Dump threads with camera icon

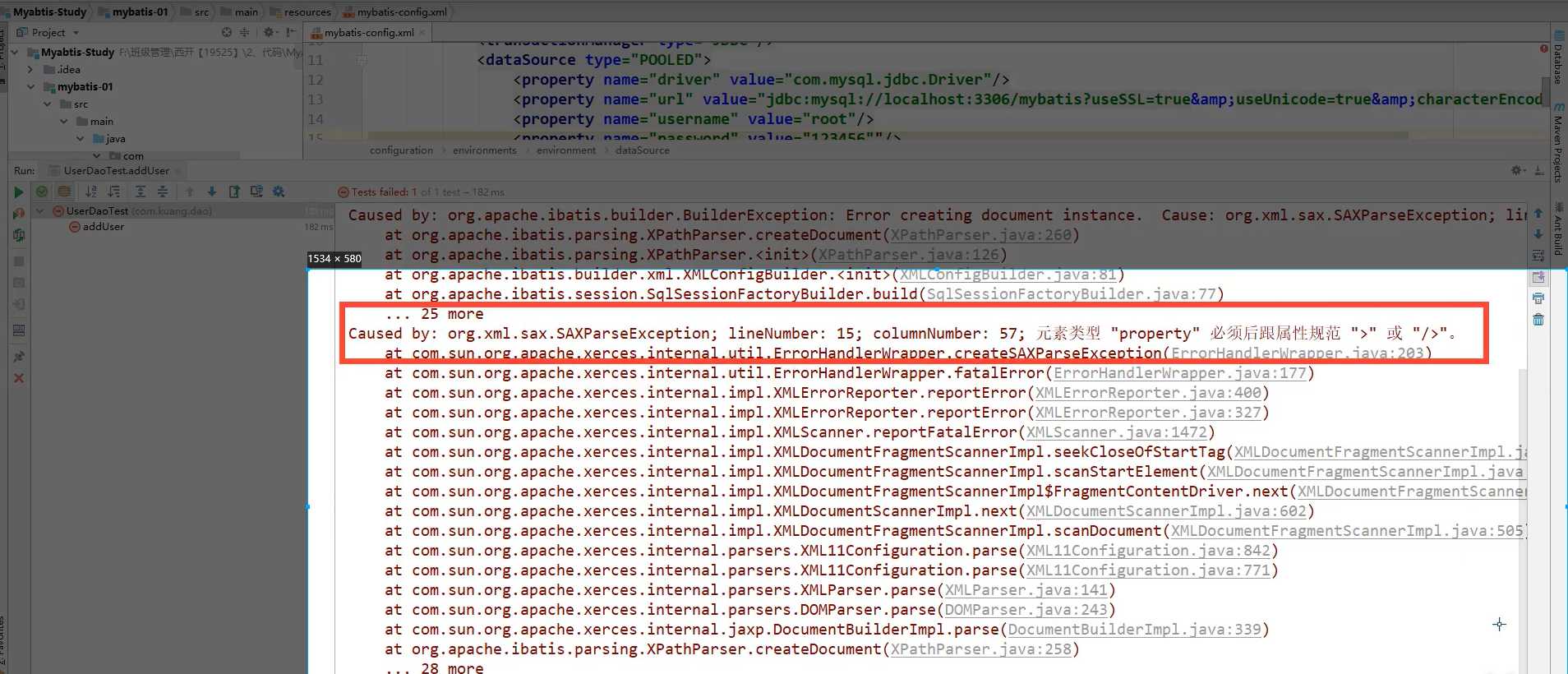[x=18, y=283]
